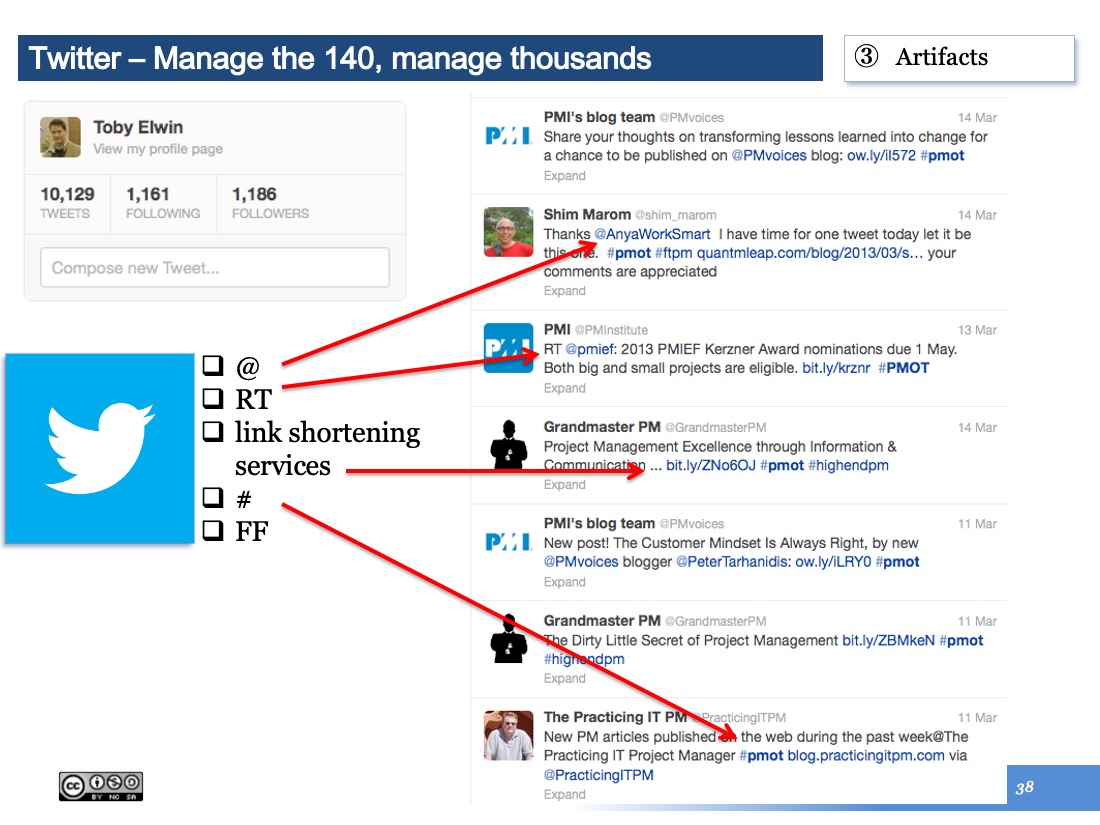Image resolution: width=1100 pixels, height=825 pixels.
Task: Open the quantmleap.com blog link
Action: click(x=810, y=253)
